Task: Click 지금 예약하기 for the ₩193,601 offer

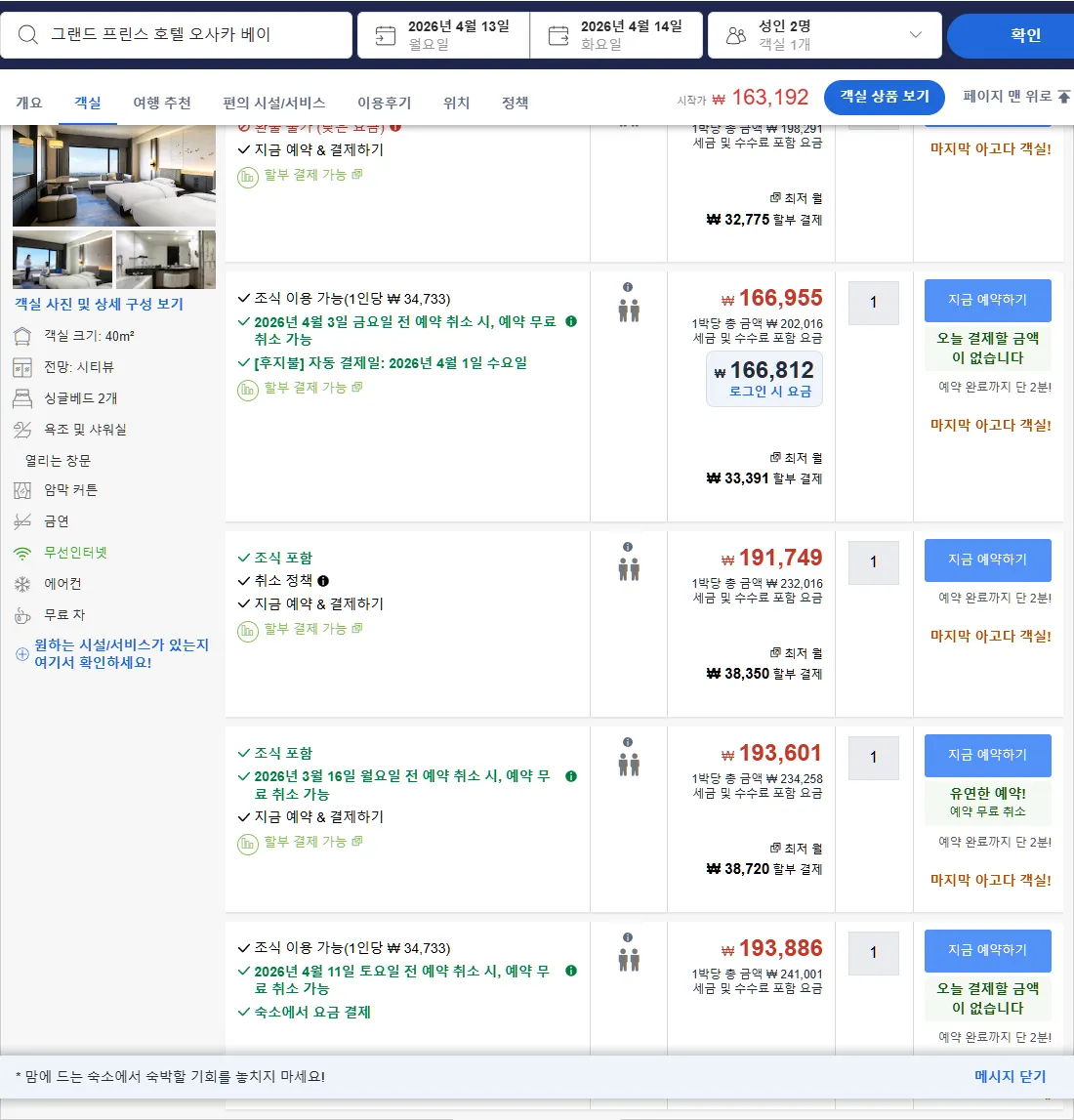Action: pos(988,755)
